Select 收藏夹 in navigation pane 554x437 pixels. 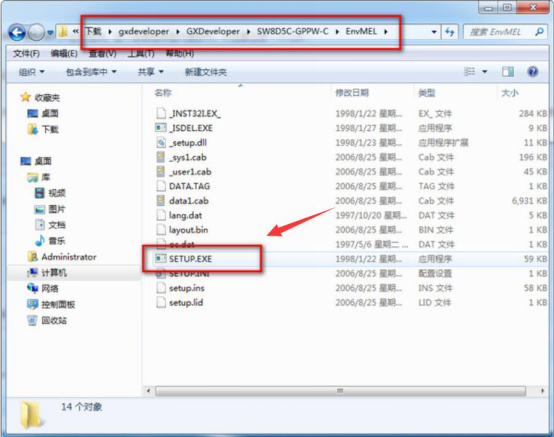pyautogui.click(x=47, y=98)
